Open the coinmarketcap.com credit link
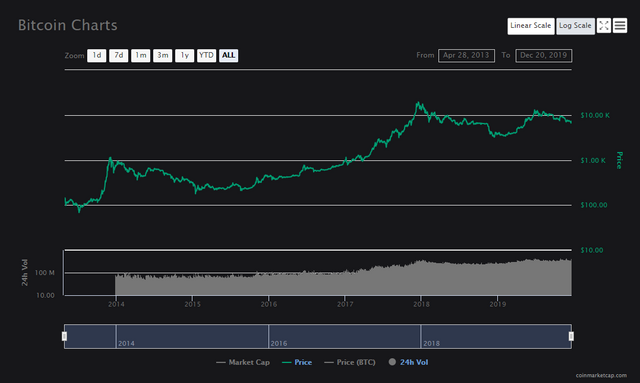Viewport: 640px width, 383px height. tap(601, 375)
